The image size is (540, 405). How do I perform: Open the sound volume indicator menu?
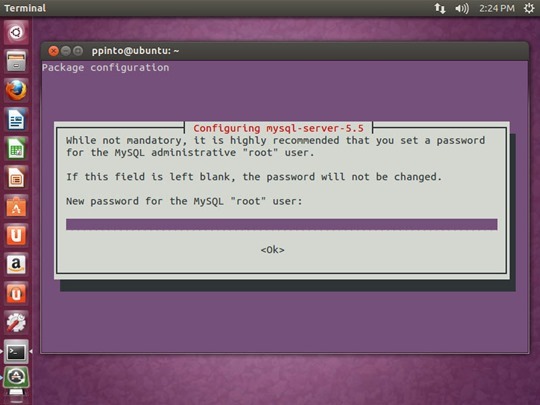coord(462,8)
